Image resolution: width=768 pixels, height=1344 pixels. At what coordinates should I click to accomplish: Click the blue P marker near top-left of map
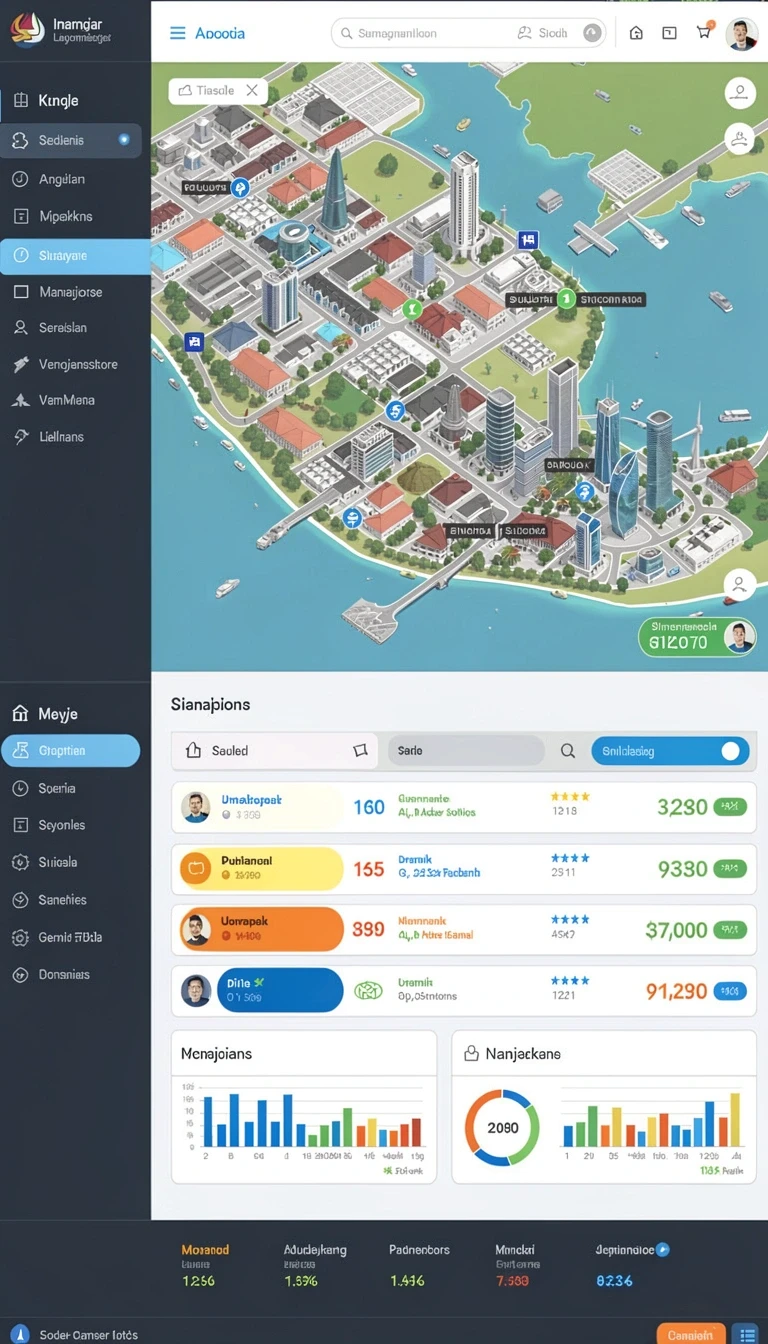(x=240, y=187)
